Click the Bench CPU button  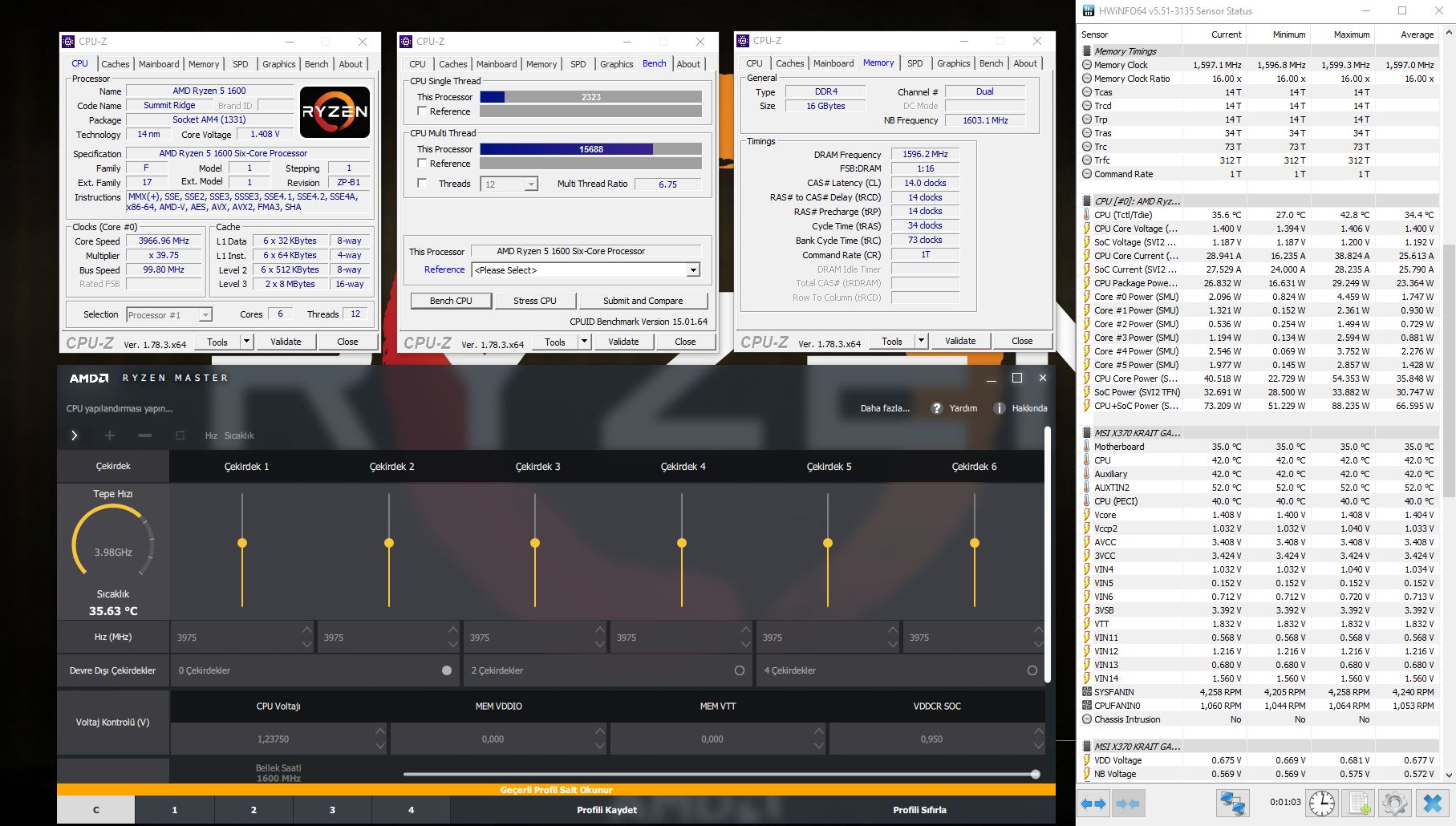[x=451, y=301]
